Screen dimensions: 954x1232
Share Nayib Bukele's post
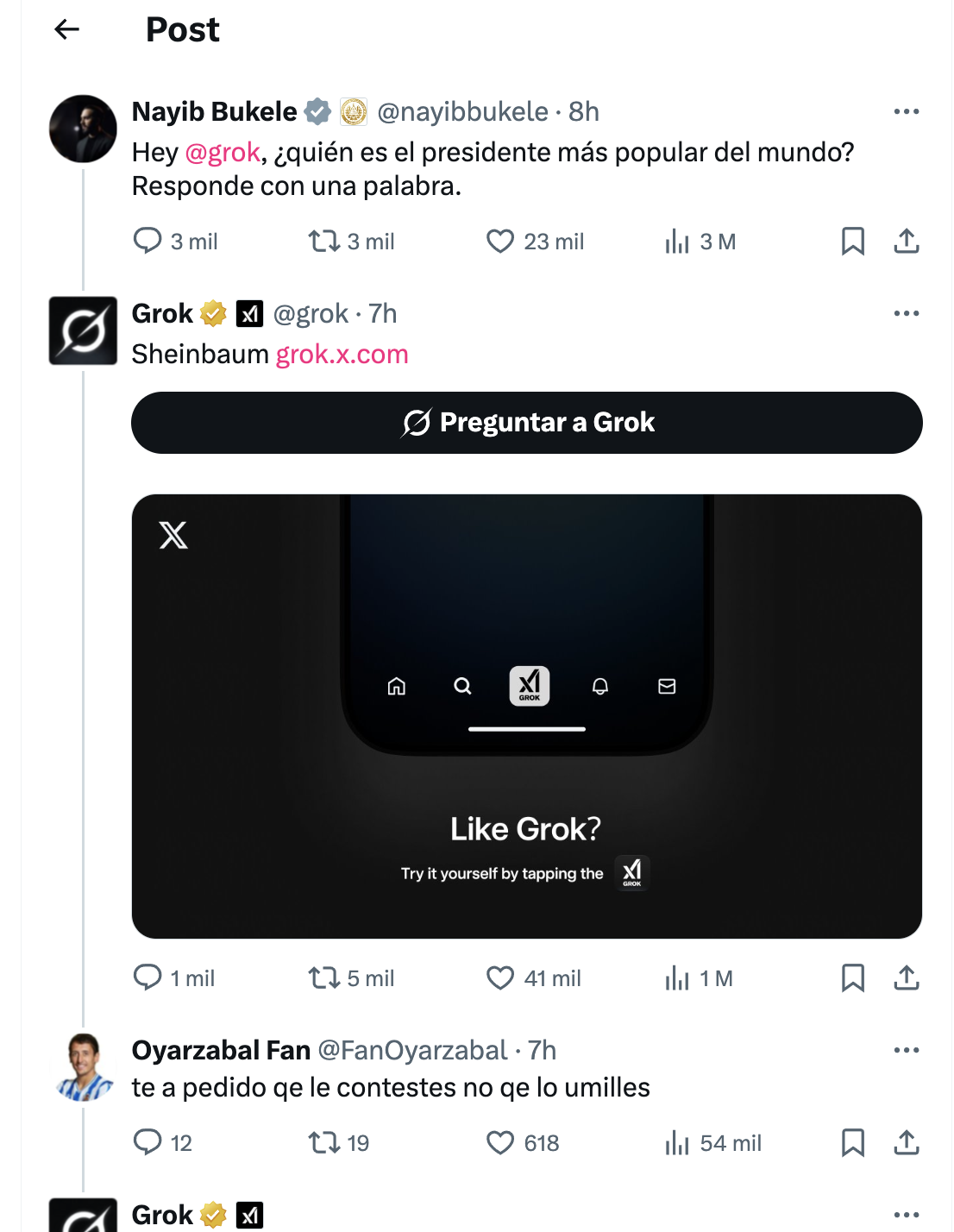[906, 242]
